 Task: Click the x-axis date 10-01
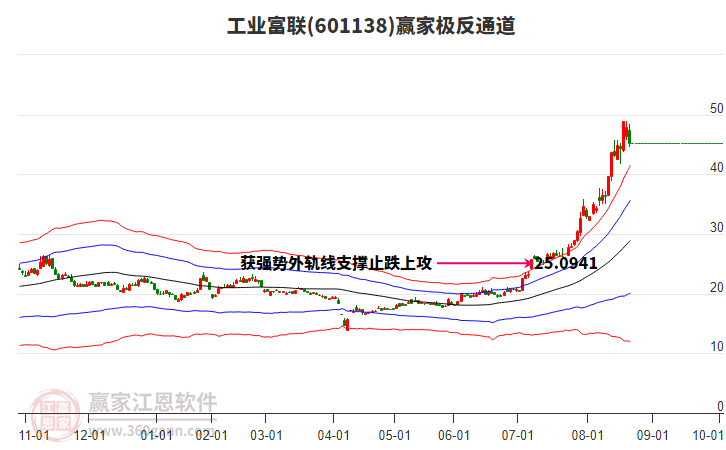[708, 436]
